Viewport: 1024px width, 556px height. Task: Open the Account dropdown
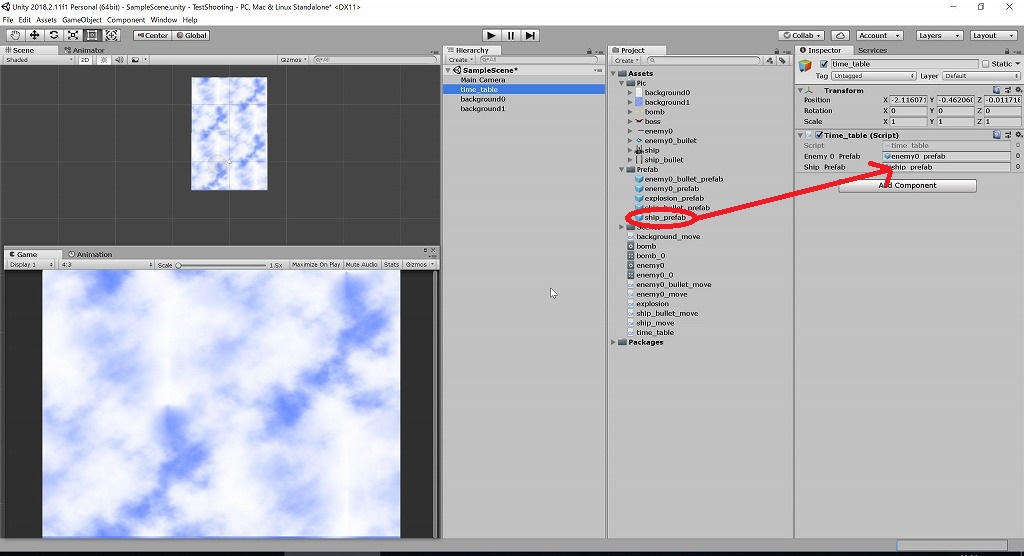coord(878,35)
